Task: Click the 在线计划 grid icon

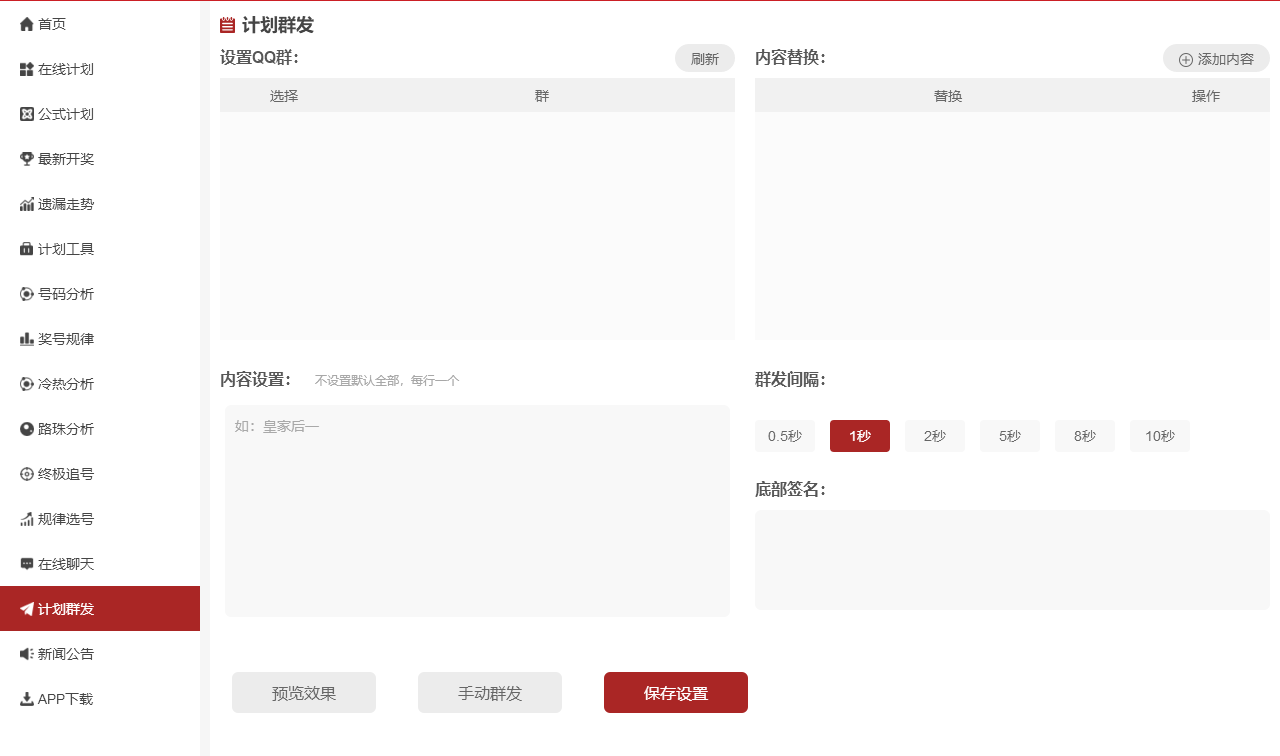Action: pyautogui.click(x=27, y=69)
